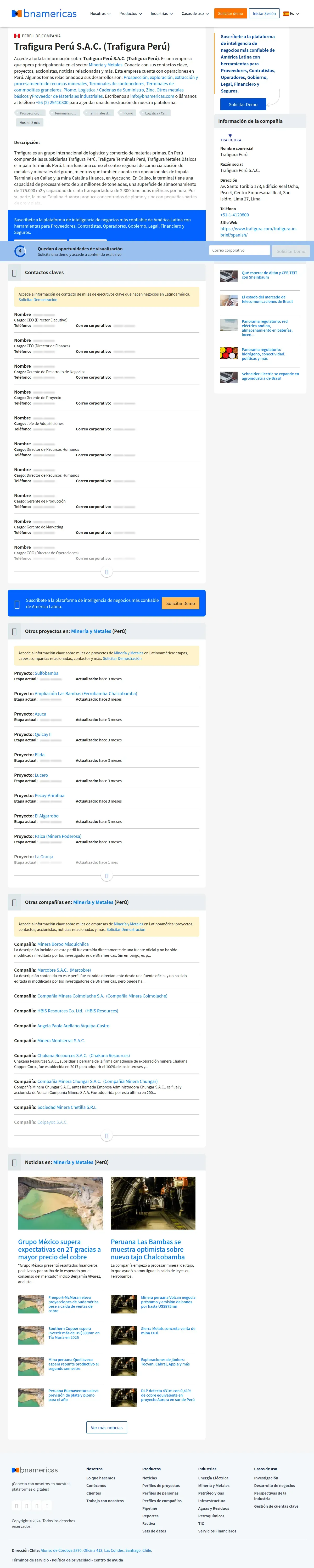This screenshot has height=1568, width=314.
Task: Click the circular 4 views-remaining counter icon
Action: (x=20, y=251)
